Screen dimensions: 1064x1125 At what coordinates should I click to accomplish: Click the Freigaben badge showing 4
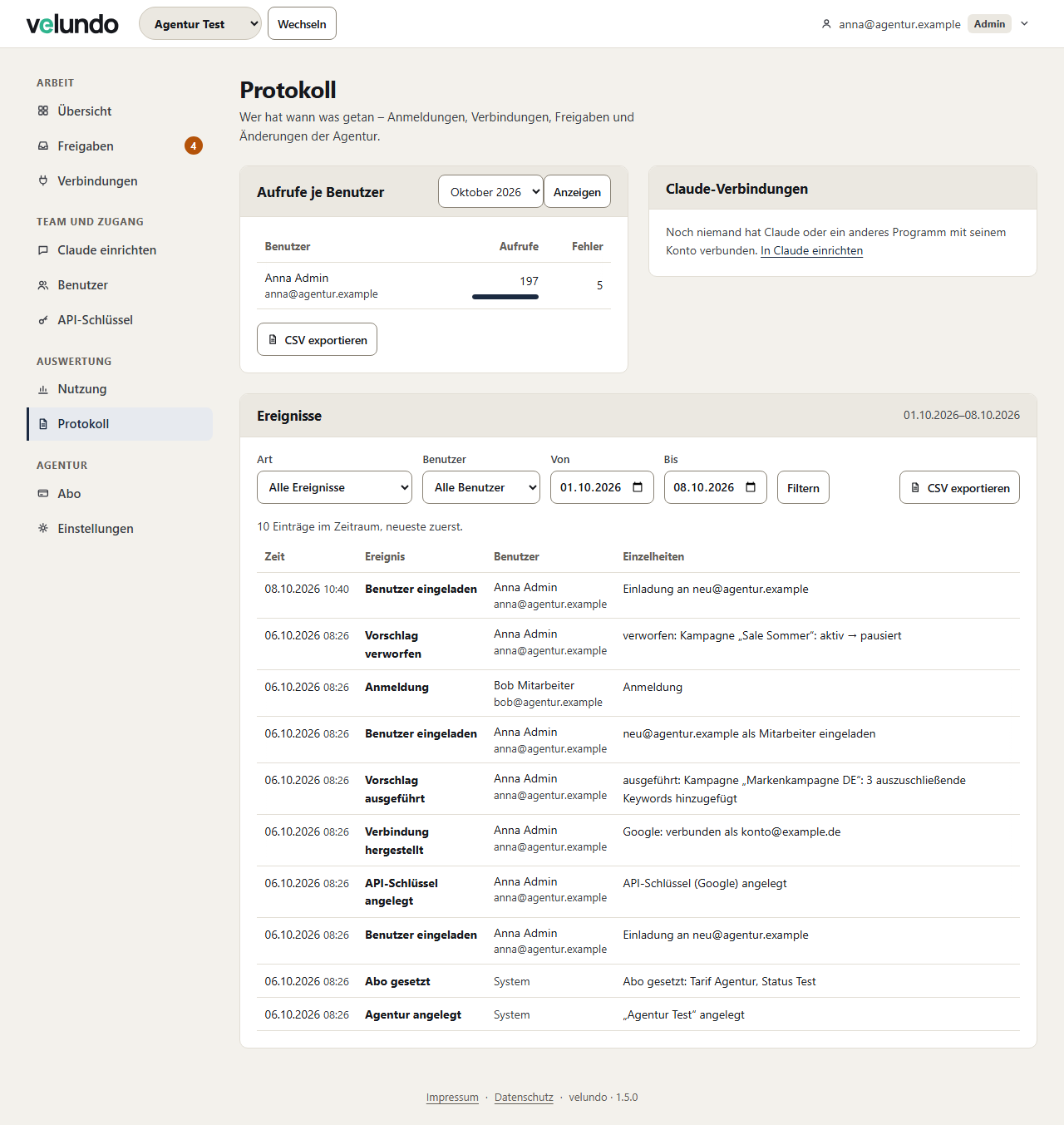pyautogui.click(x=194, y=146)
